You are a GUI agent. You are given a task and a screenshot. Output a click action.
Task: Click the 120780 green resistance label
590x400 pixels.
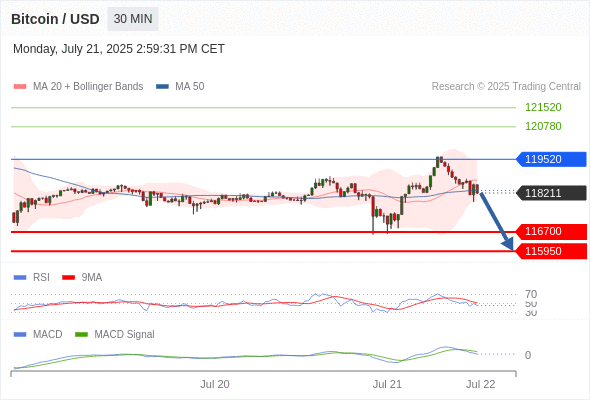[x=543, y=126]
